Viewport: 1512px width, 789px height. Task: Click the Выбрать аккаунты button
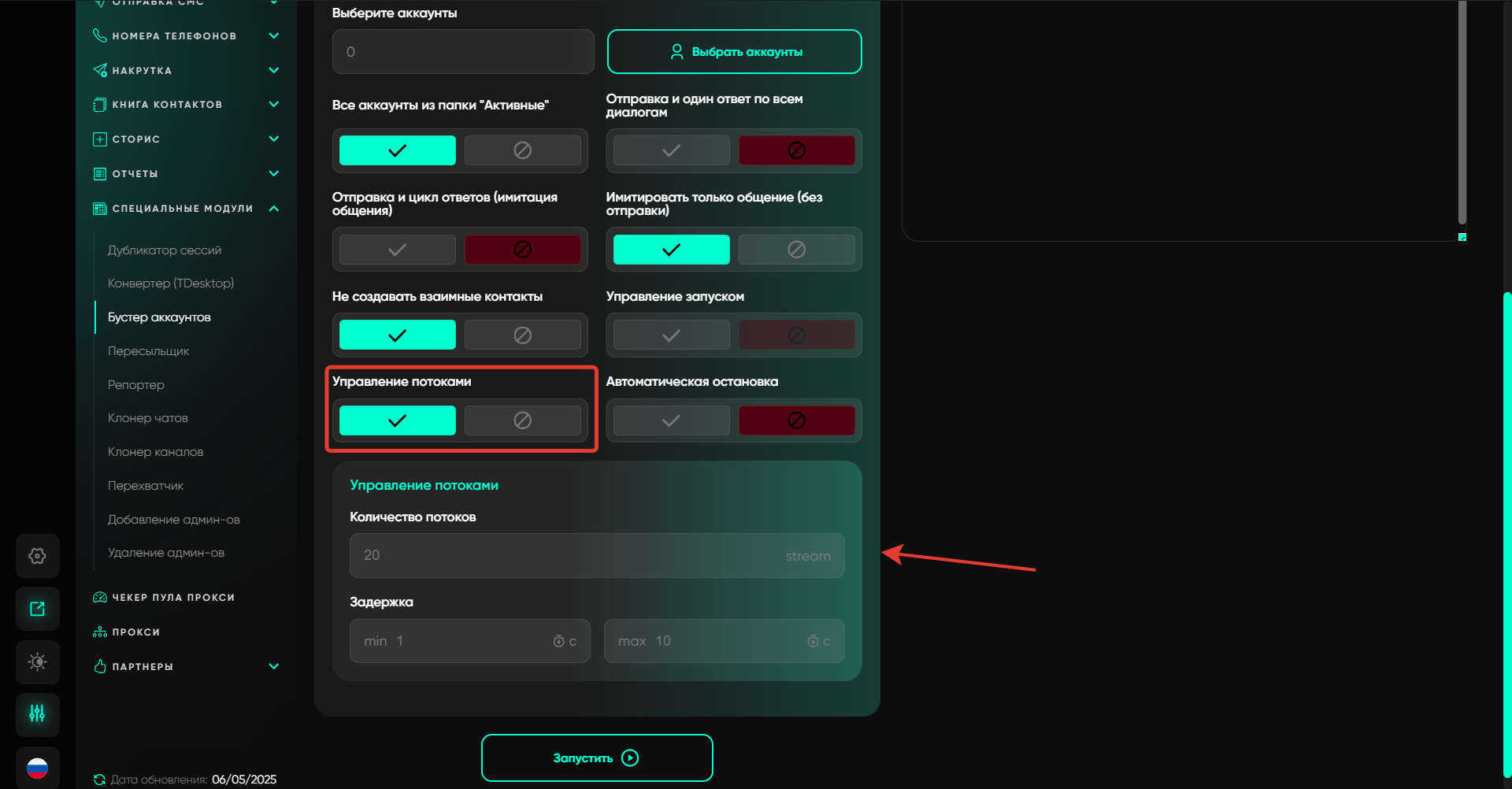coord(734,52)
